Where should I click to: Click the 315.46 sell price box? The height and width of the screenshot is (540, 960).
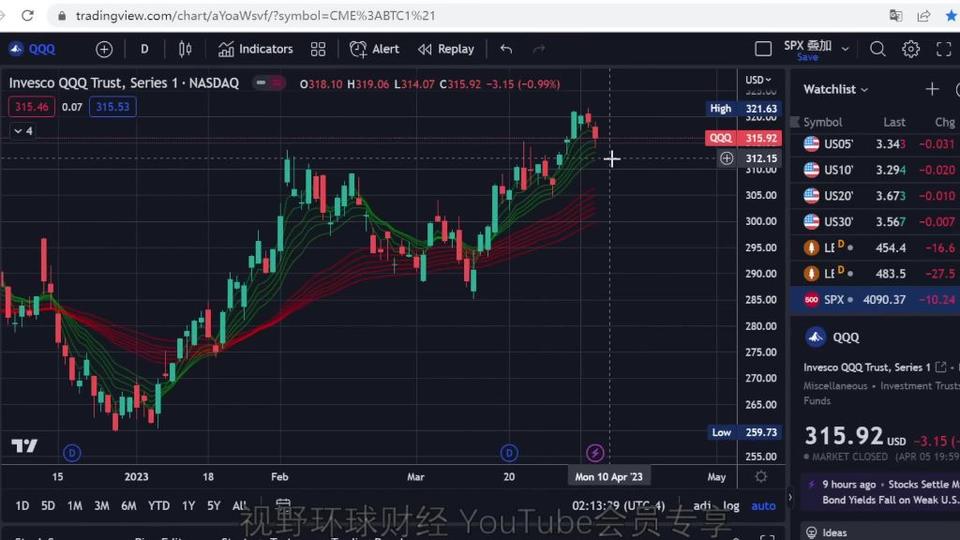(x=32, y=107)
